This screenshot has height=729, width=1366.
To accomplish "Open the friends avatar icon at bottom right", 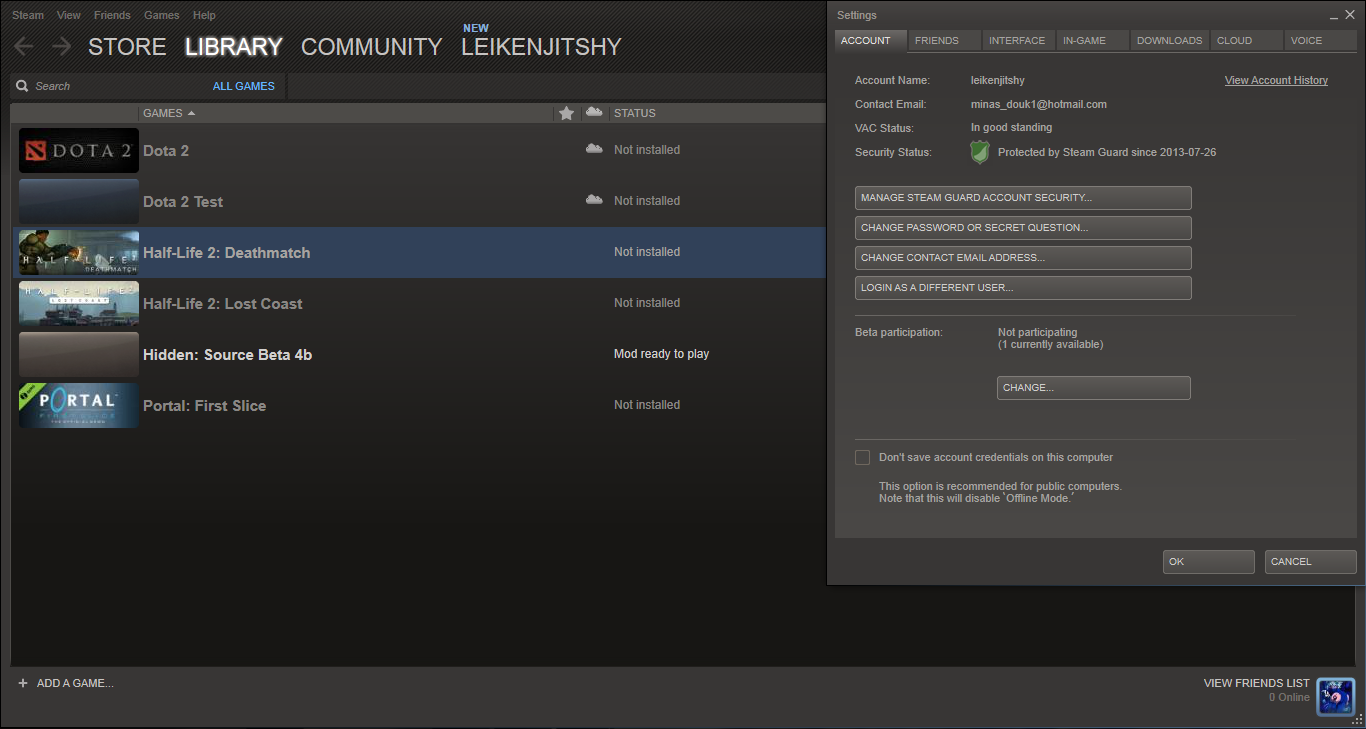I will [1335, 696].
